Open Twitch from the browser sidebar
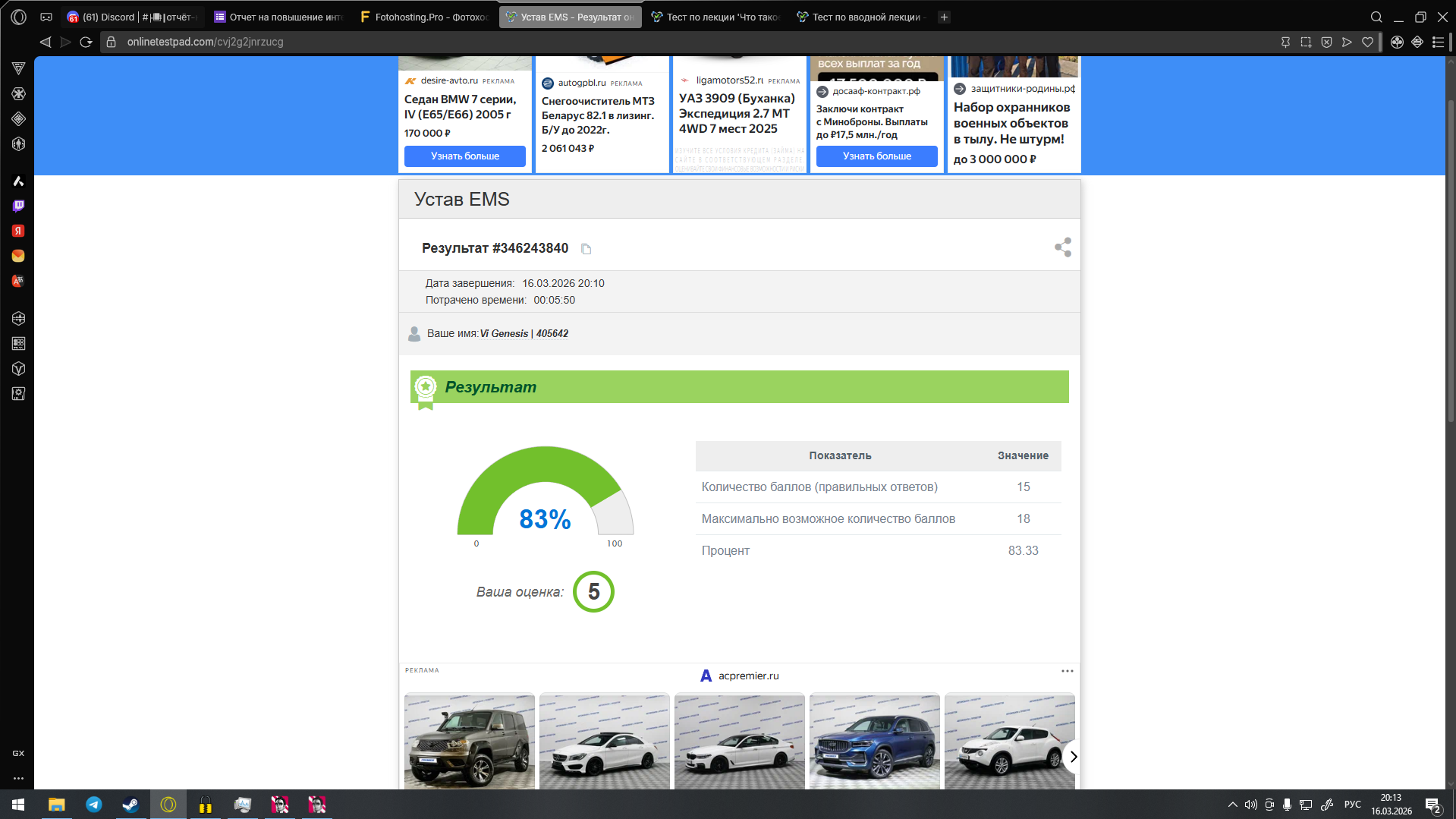This screenshot has width=1456, height=819. pos(18,206)
